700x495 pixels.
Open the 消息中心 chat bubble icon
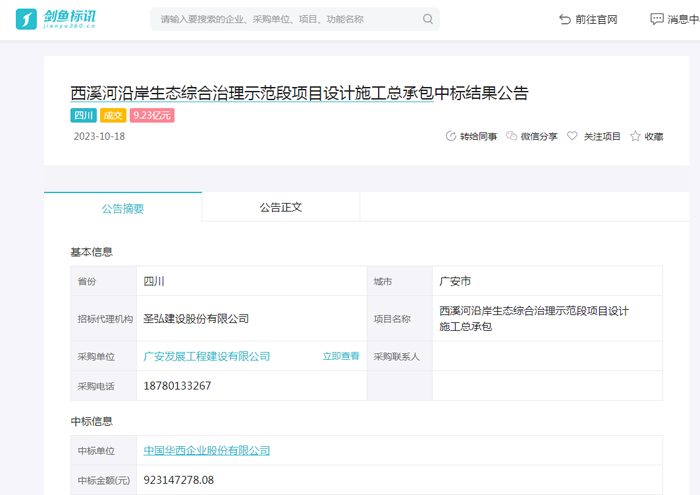point(657,19)
